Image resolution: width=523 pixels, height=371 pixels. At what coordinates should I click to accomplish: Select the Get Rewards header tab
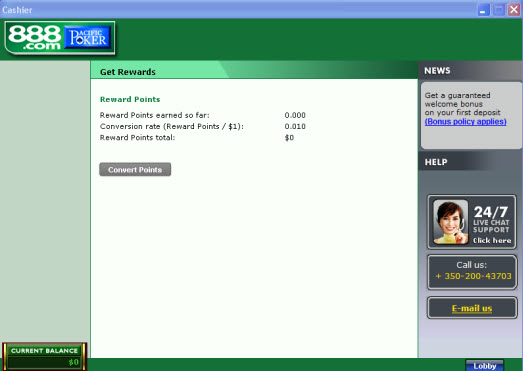click(128, 72)
